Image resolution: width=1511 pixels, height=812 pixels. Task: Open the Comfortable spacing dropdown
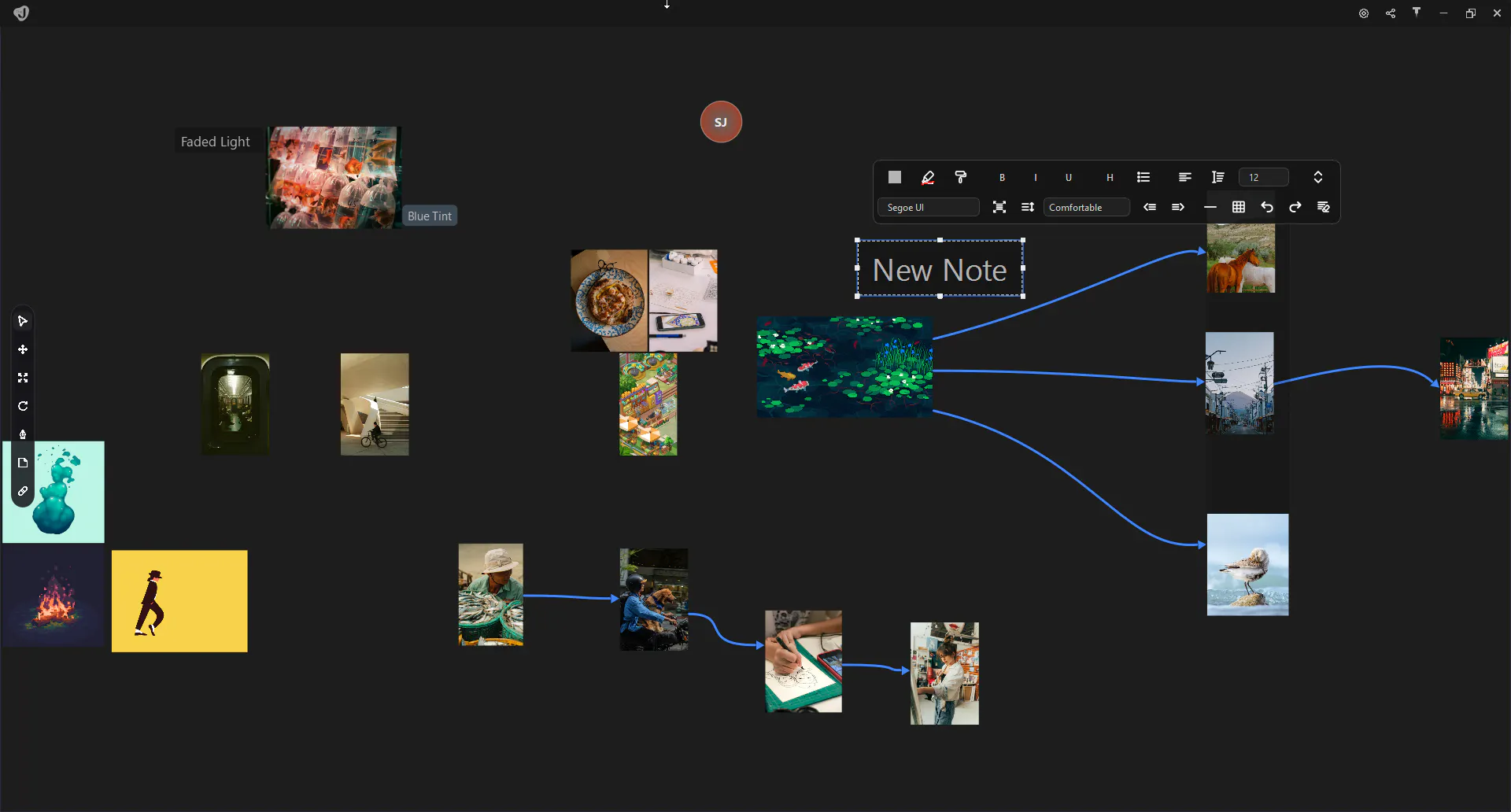(x=1087, y=208)
